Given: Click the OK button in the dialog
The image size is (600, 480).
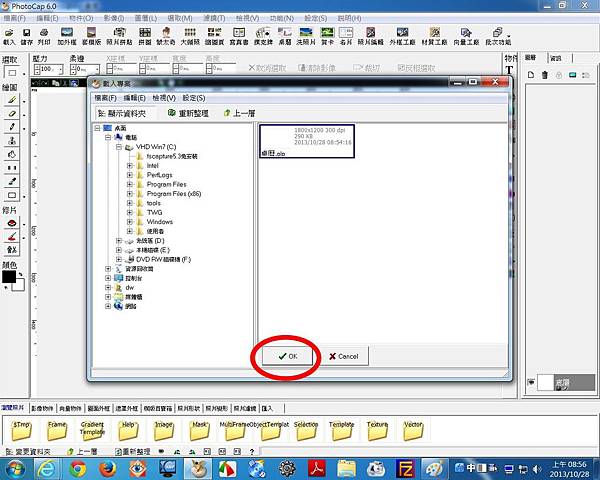Looking at the screenshot, I should coord(287,356).
